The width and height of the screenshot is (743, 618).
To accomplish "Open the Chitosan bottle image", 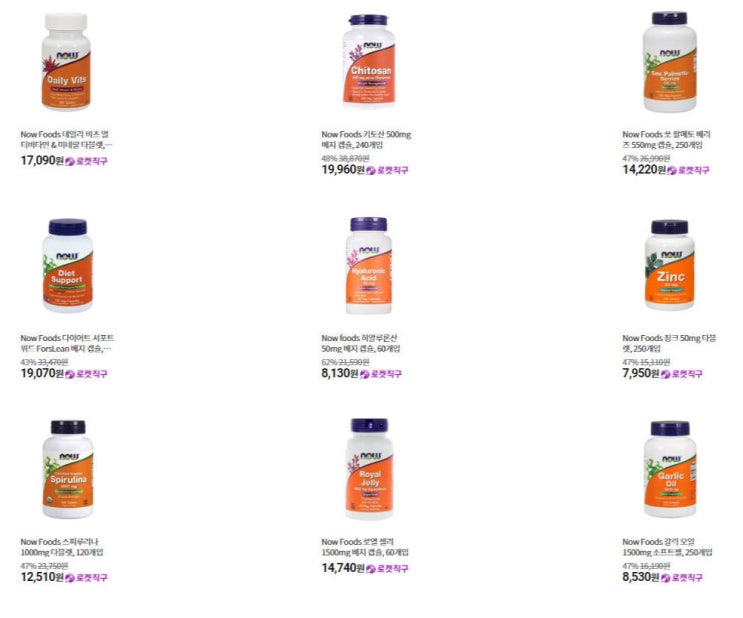I will [369, 62].
